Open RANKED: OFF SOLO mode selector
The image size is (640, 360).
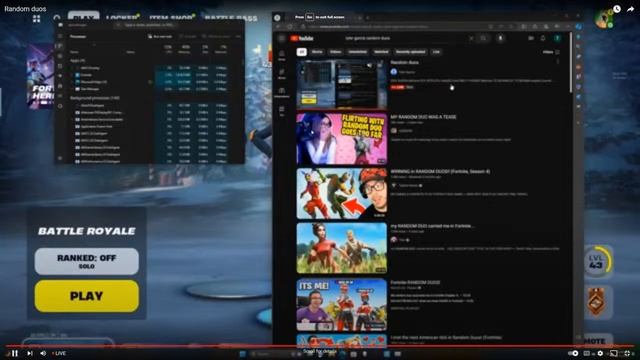[x=87, y=261]
